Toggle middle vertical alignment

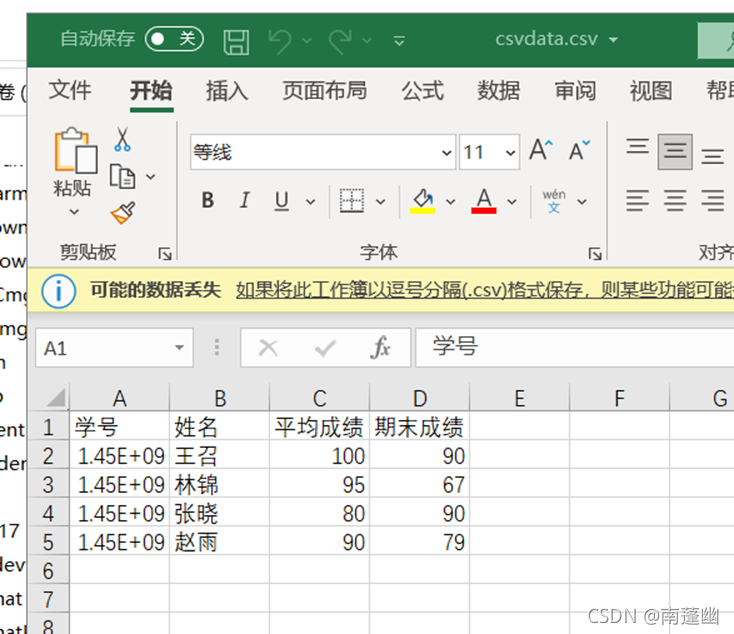(675, 151)
